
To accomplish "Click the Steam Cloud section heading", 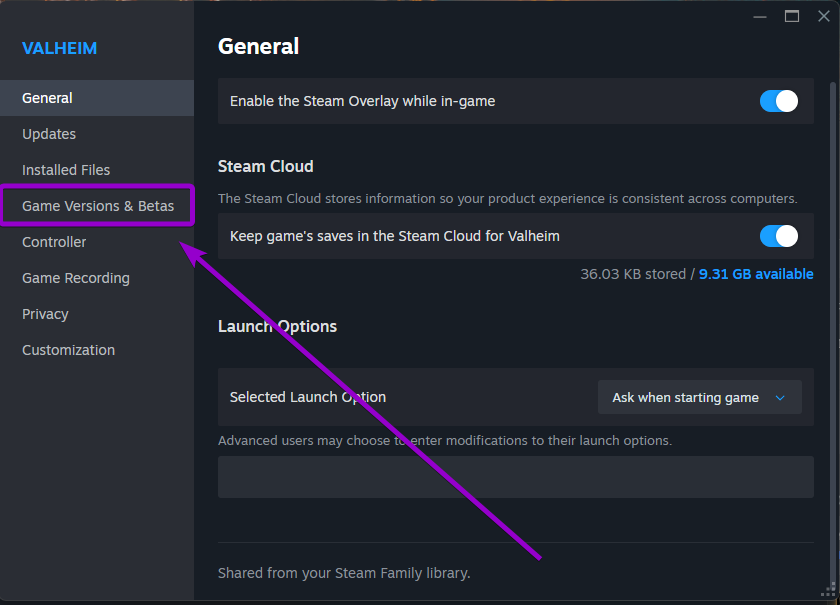I will [x=266, y=166].
